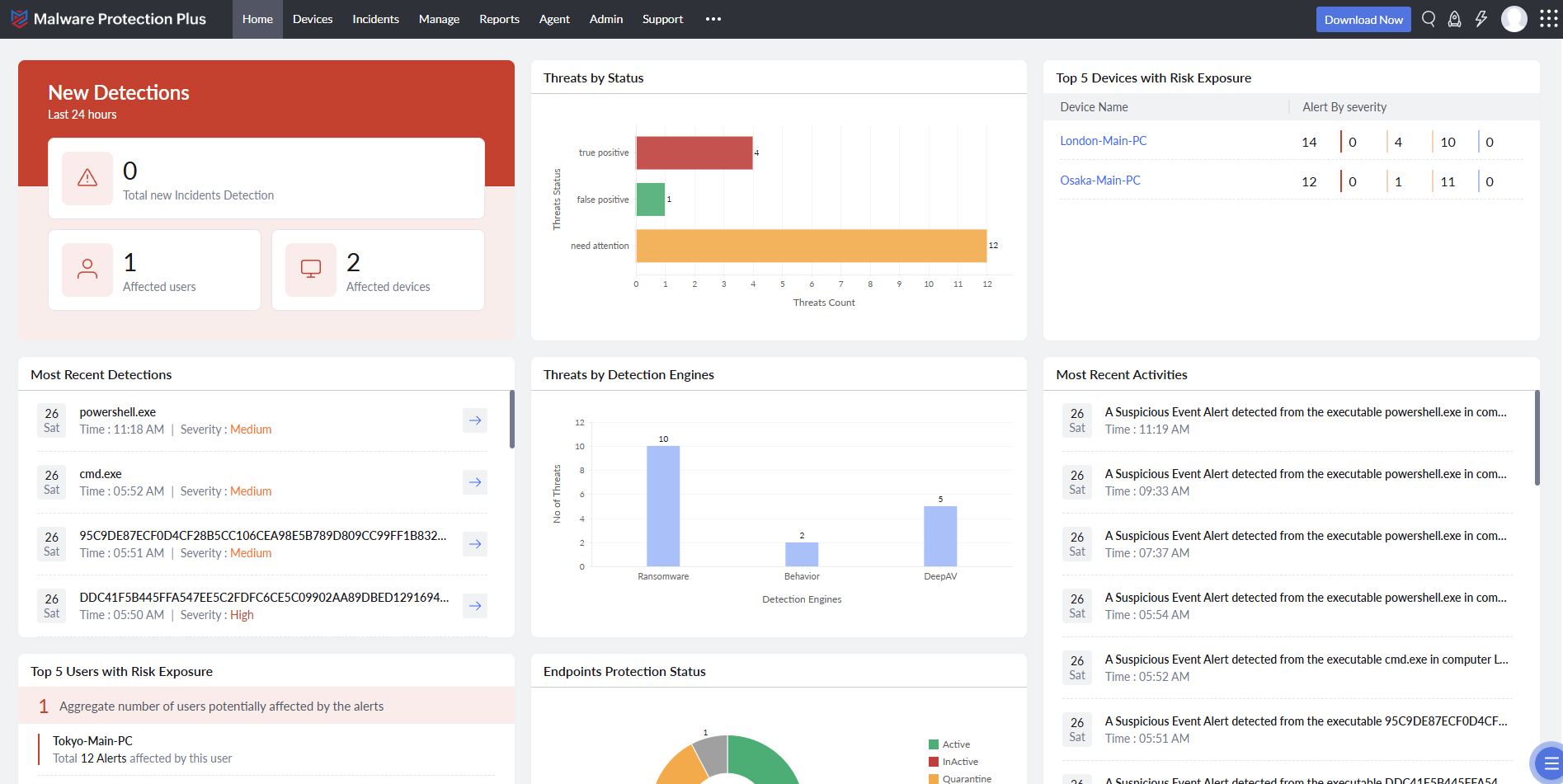
Task: Click total alert count 14 for London-Main-PC
Action: (1309, 142)
